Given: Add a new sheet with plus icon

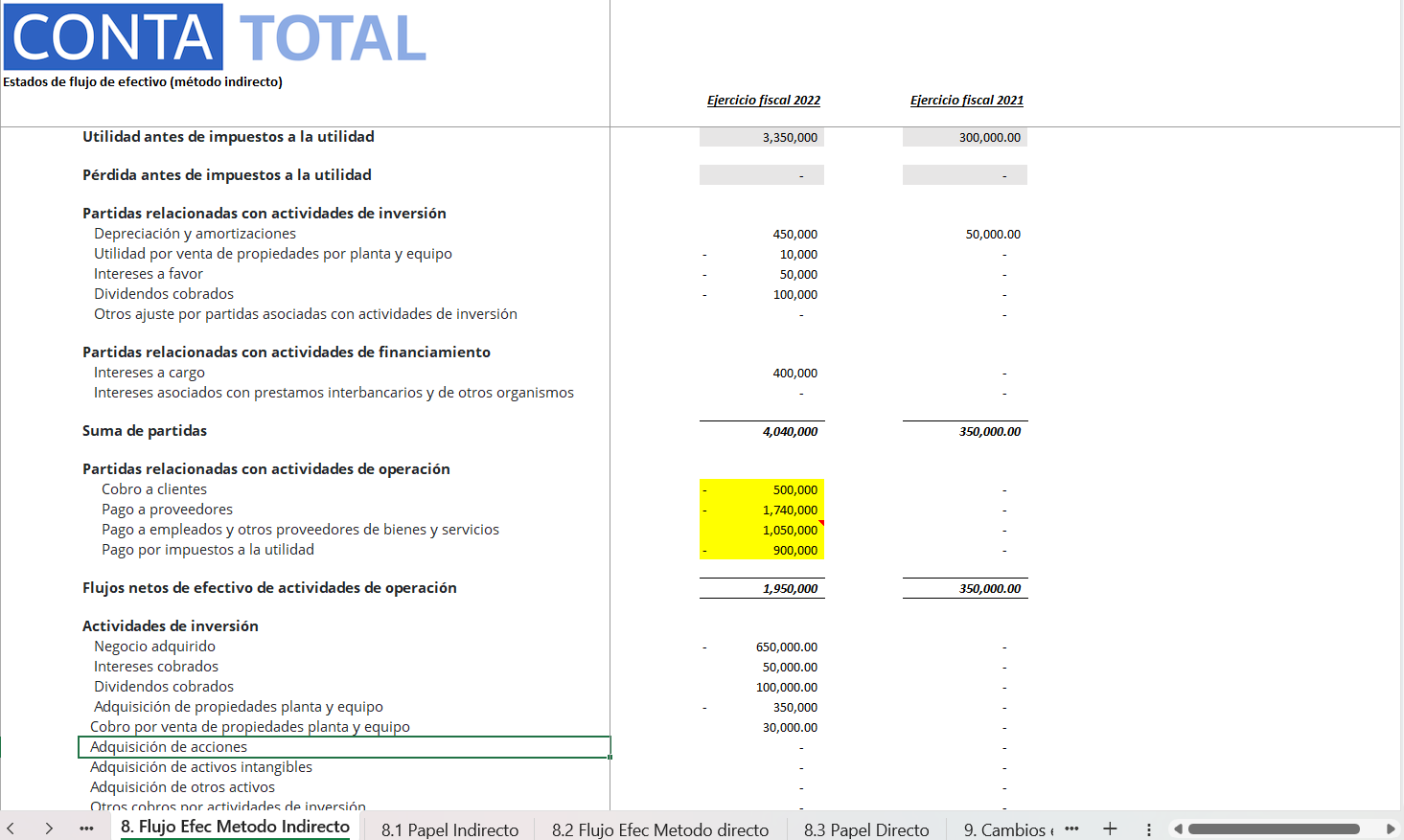Looking at the screenshot, I should 1110,829.
